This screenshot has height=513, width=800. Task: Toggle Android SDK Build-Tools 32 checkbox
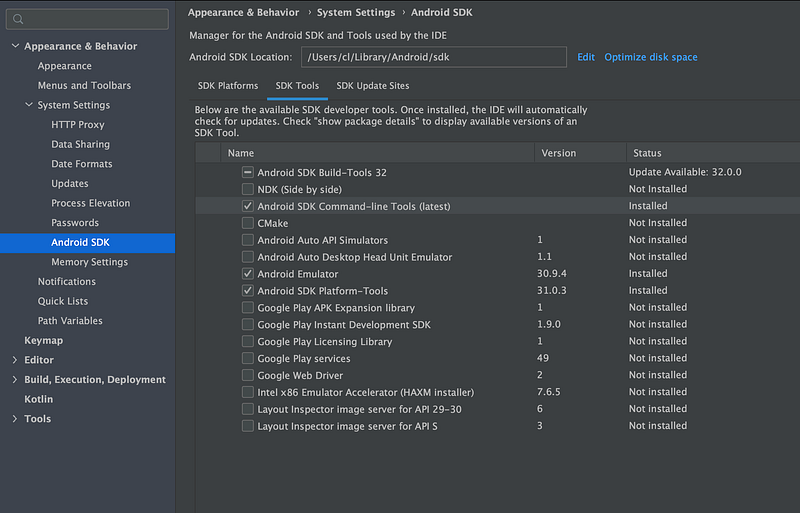coord(247,173)
